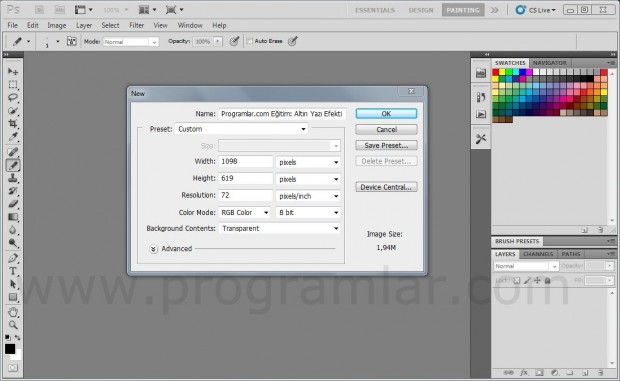Open the File menu
Screen dimensions: 620x381
13,25
